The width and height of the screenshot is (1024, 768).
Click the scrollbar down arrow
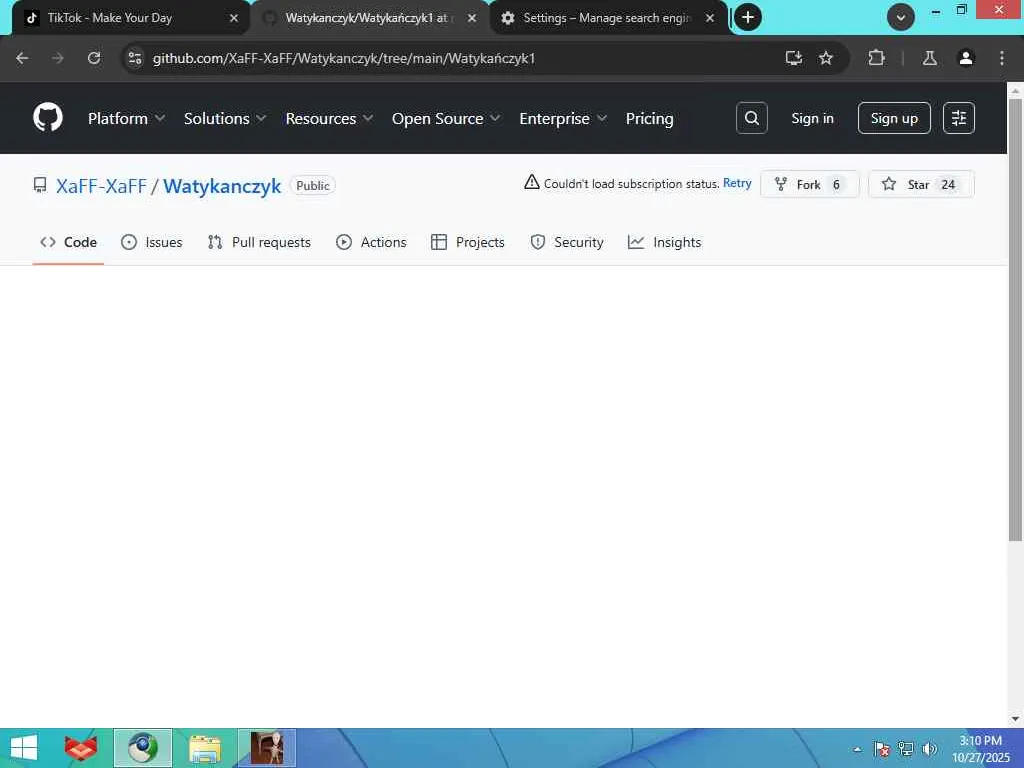[x=1015, y=719]
